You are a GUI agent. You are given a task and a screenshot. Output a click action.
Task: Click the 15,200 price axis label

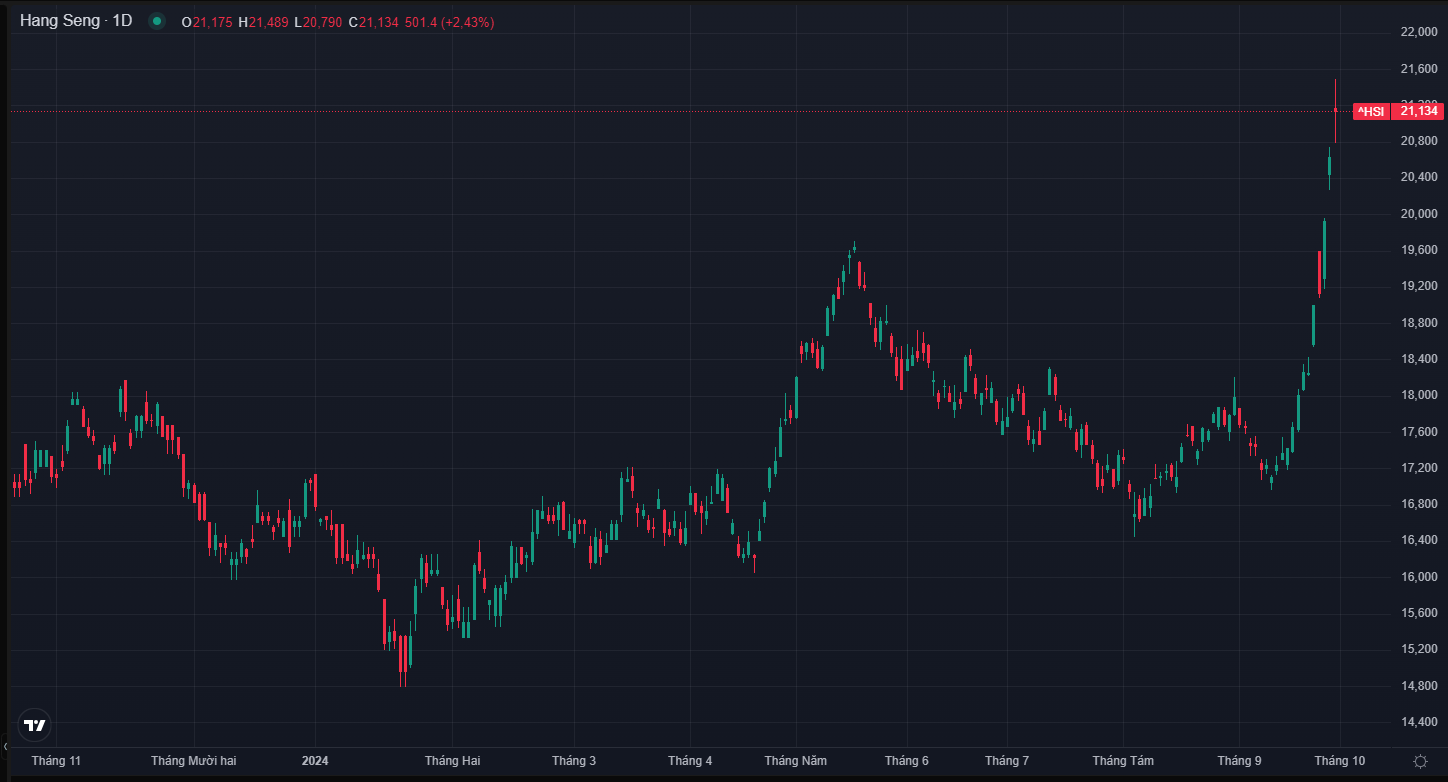1419,649
